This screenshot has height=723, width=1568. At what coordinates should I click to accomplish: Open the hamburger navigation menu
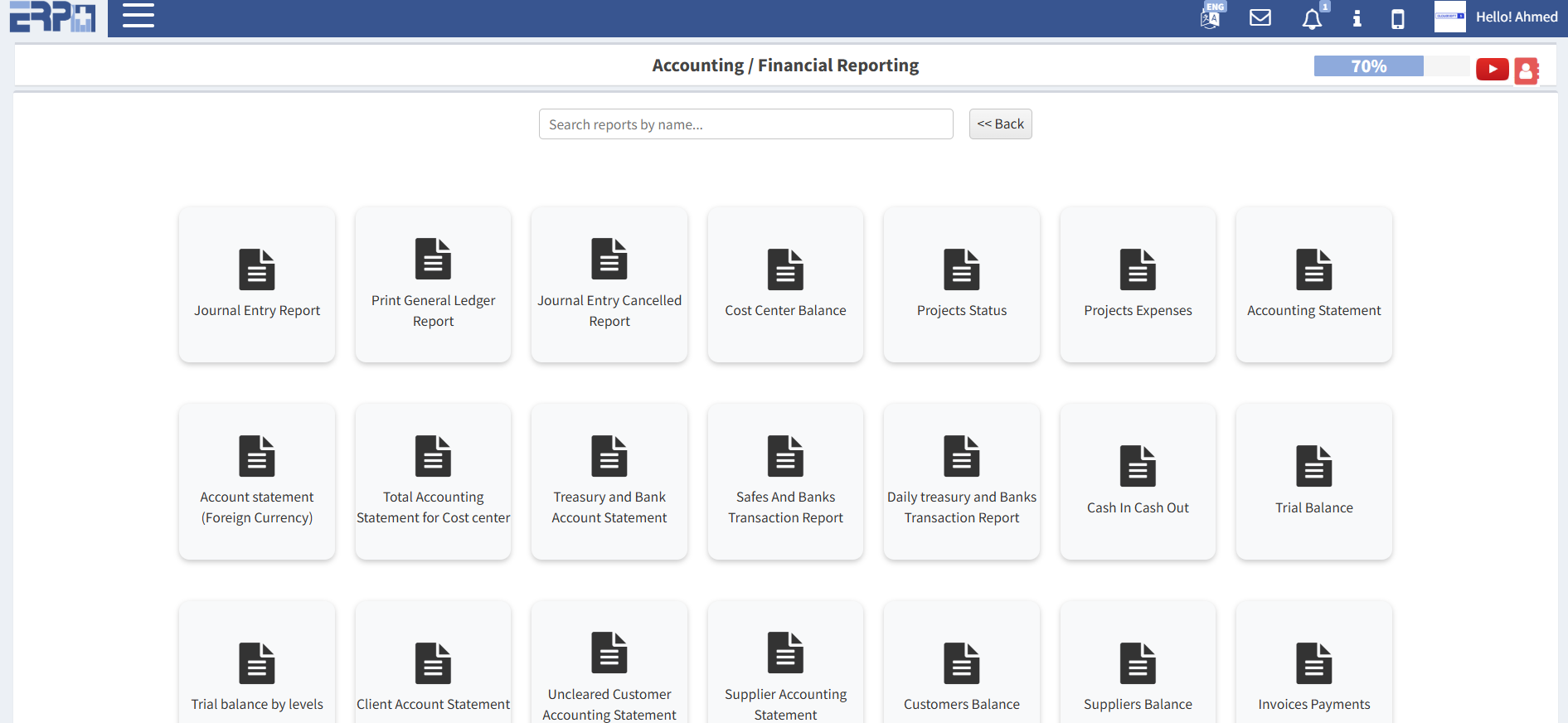click(138, 16)
